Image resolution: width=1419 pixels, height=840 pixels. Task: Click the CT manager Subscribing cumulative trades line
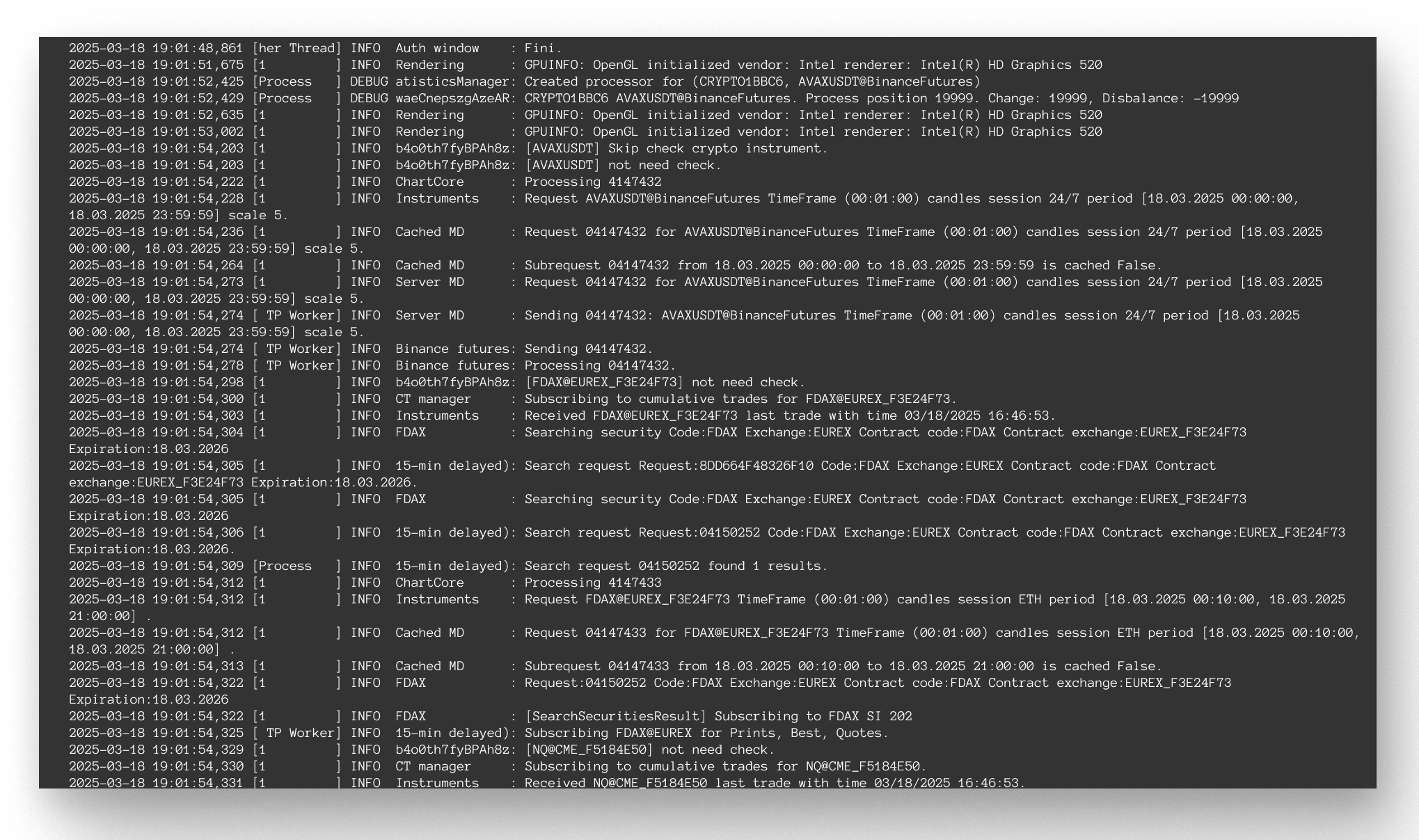point(626,399)
